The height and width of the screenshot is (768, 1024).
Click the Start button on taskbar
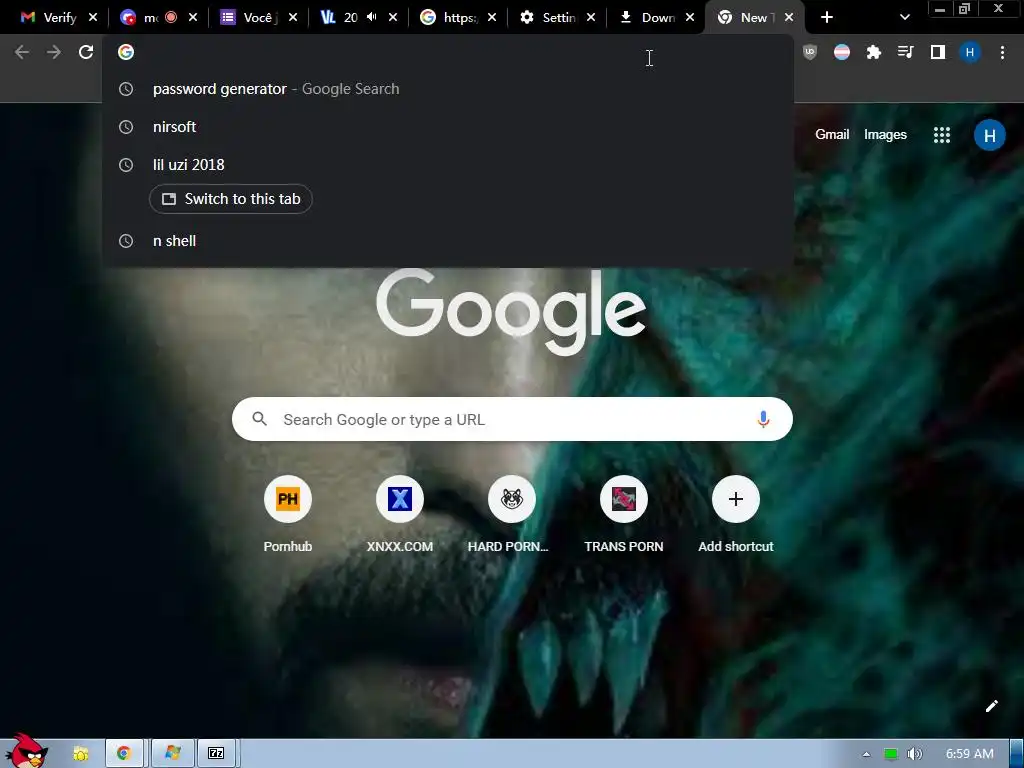pos(25,750)
